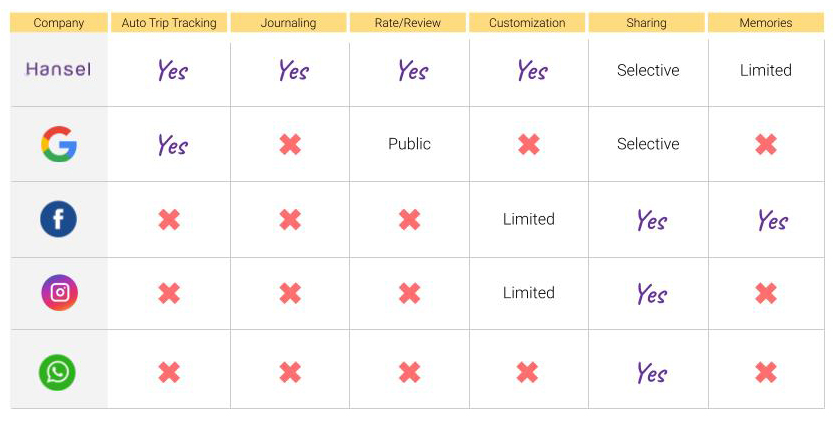Click the Customization column header
The image size is (834, 421).
click(x=527, y=22)
